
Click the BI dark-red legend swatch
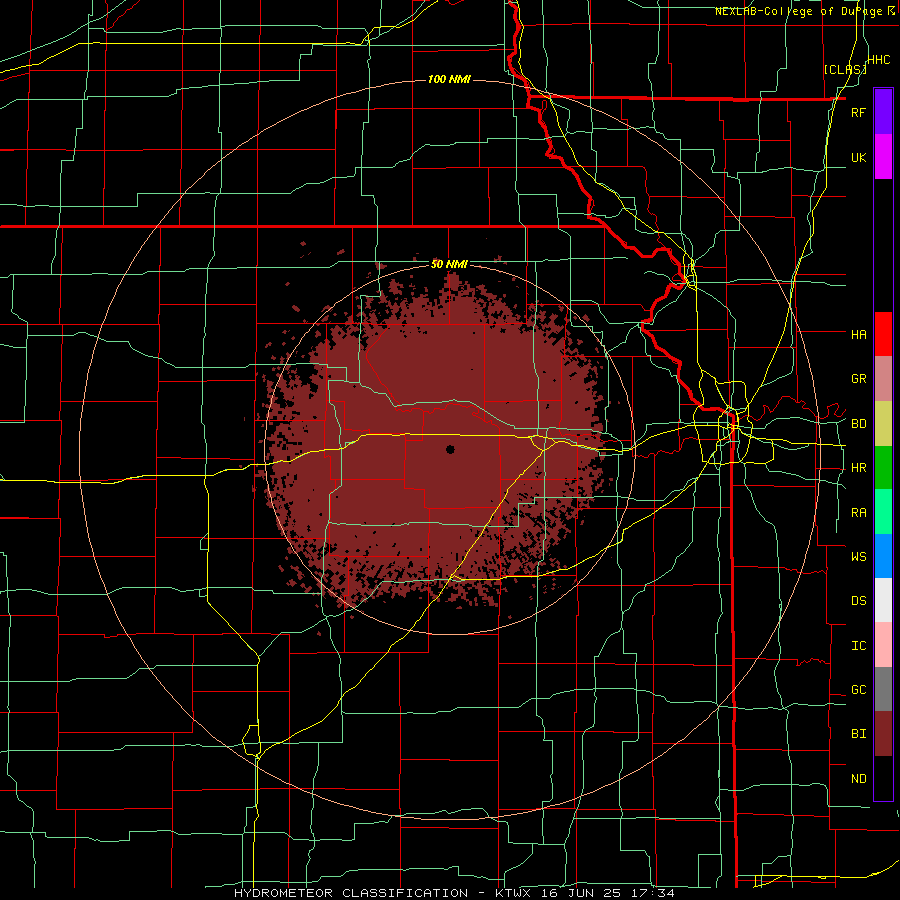pyautogui.click(x=883, y=734)
